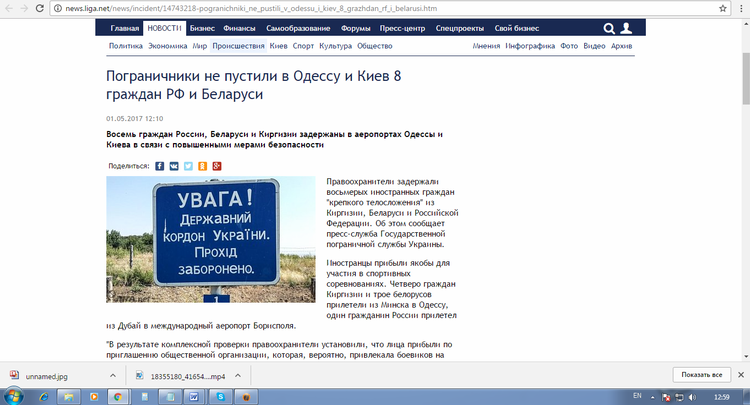Share article on Twitter
This screenshot has width=750, height=405.
188,165
